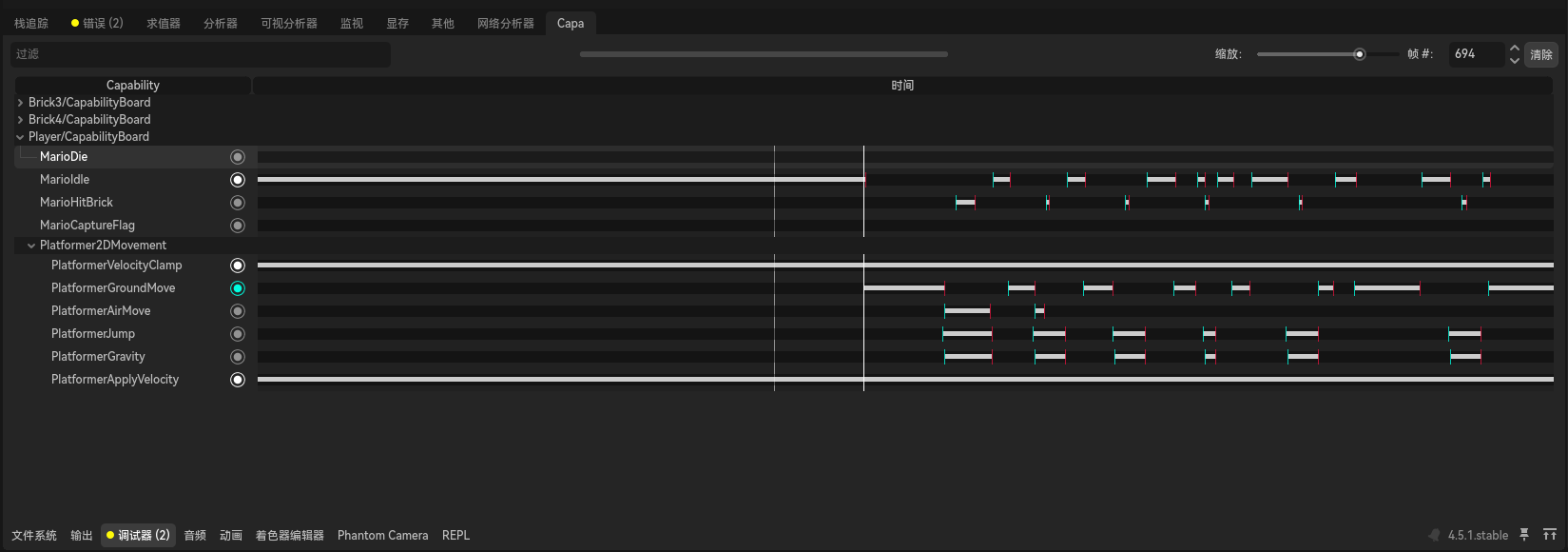
Task: Click the horizontal timeline scrollbar
Action: point(764,54)
